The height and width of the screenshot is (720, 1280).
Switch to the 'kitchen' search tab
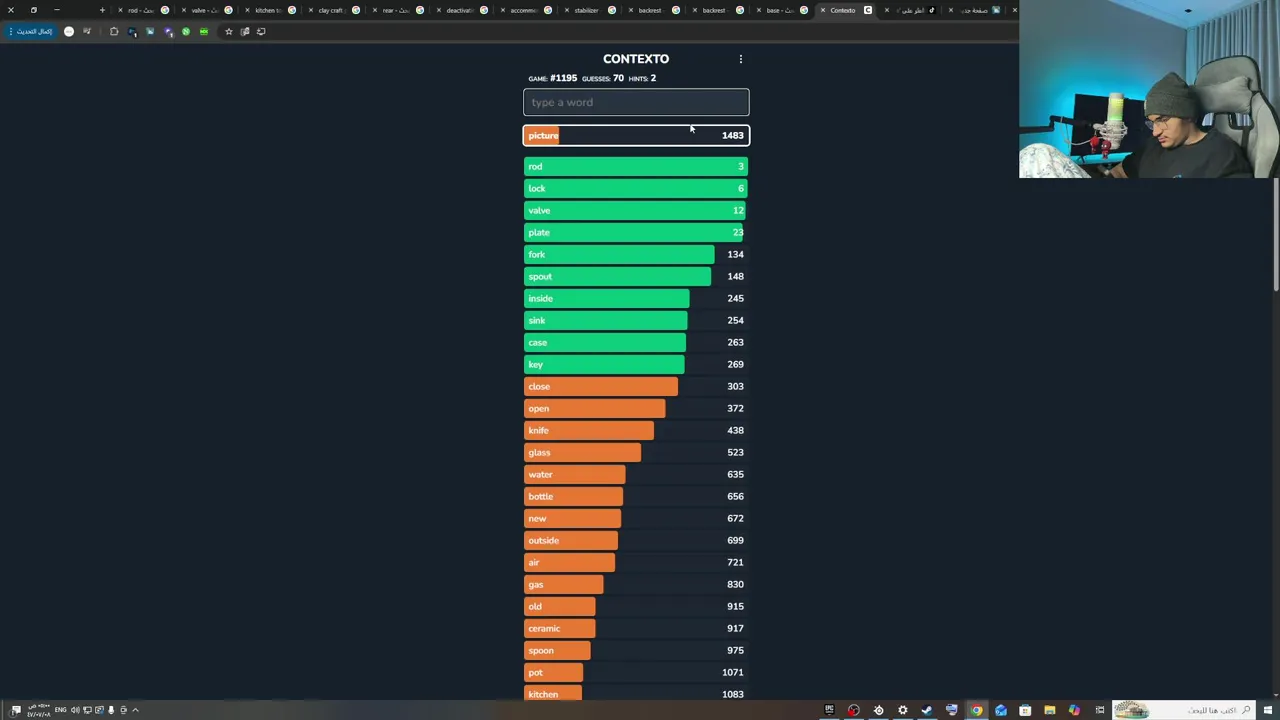click(268, 10)
